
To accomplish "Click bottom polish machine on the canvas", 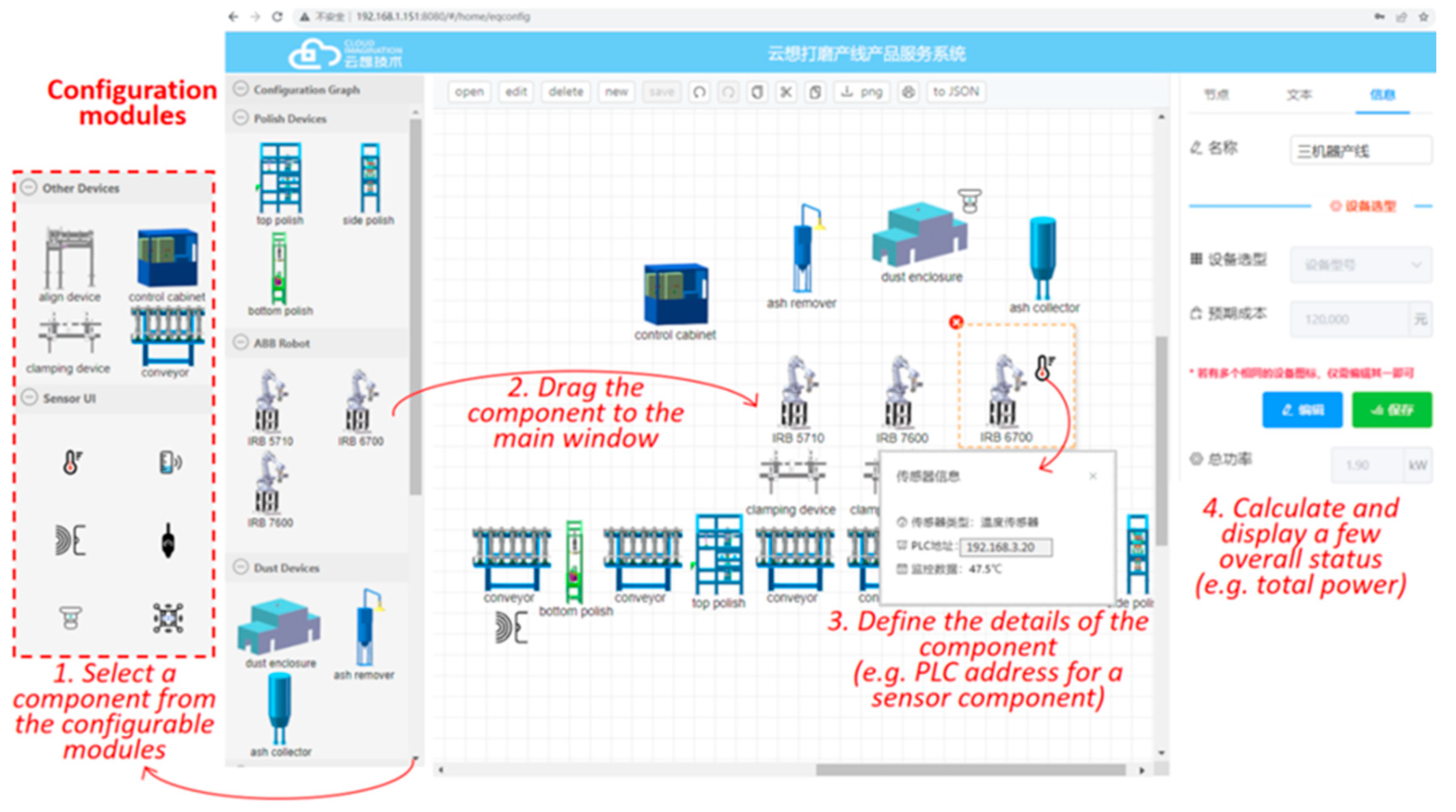I will (574, 568).
